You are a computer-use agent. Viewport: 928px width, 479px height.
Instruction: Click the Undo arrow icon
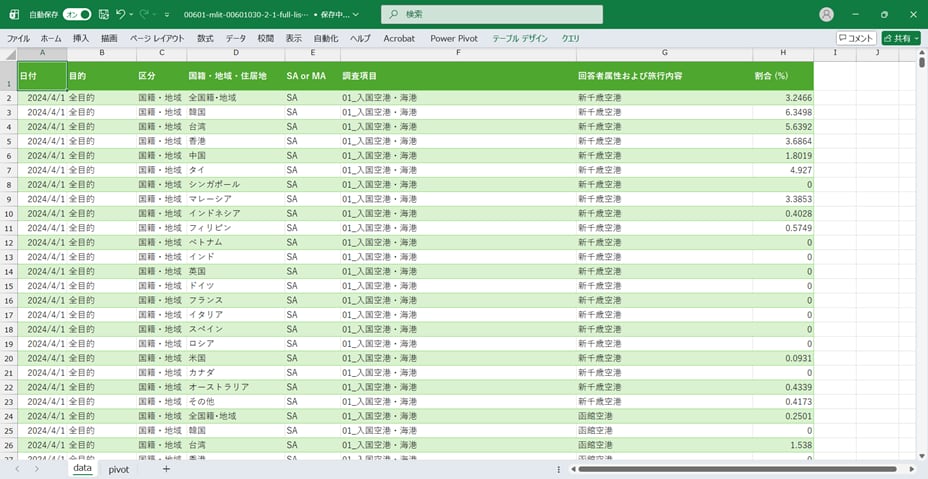coord(120,15)
